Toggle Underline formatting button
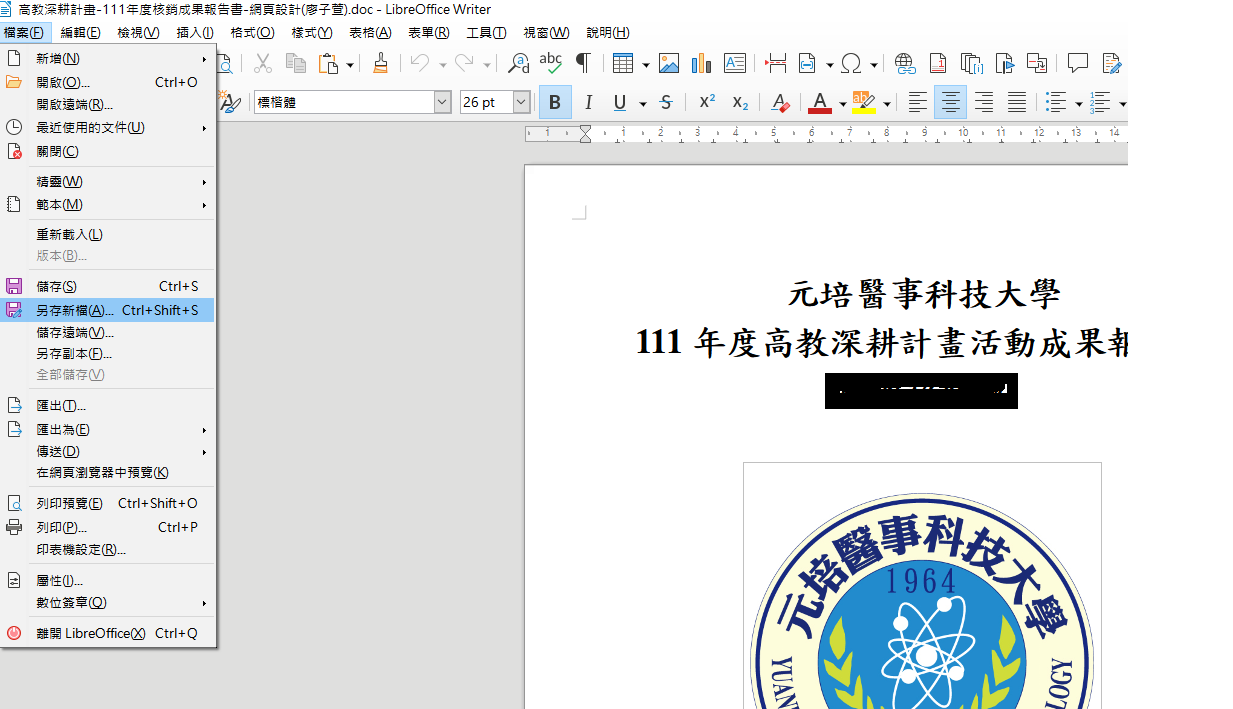 point(620,102)
